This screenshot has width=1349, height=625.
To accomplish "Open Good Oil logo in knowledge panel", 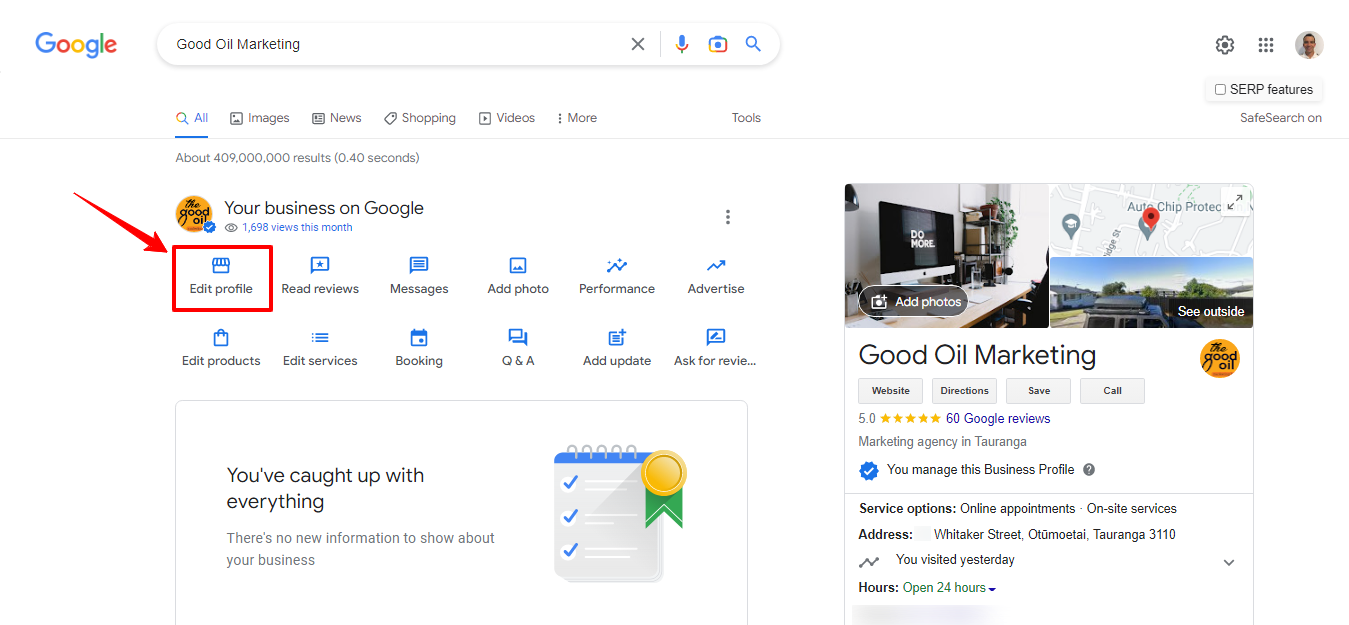I will pos(1219,359).
